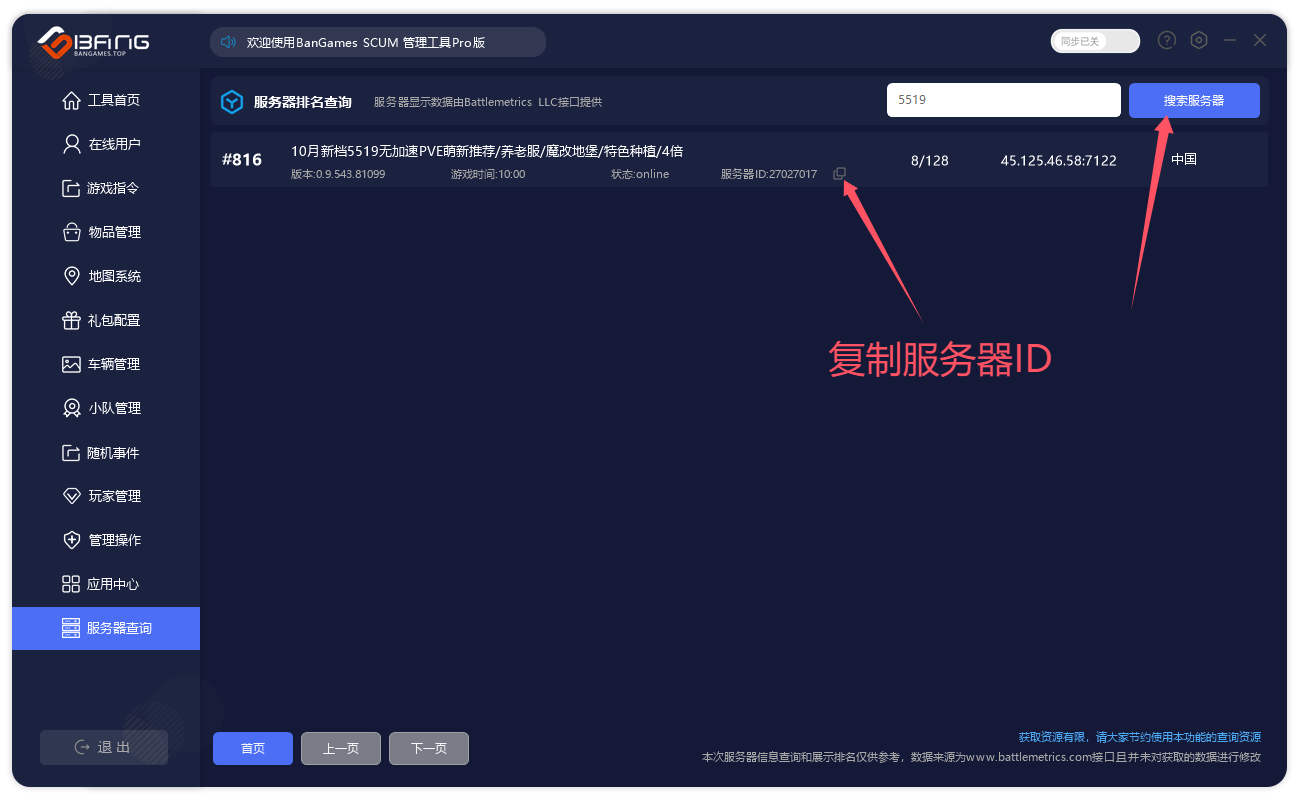Screen dimensions: 1300x800
Task: Open settings hexagon icon in title bar
Action: (x=1199, y=41)
